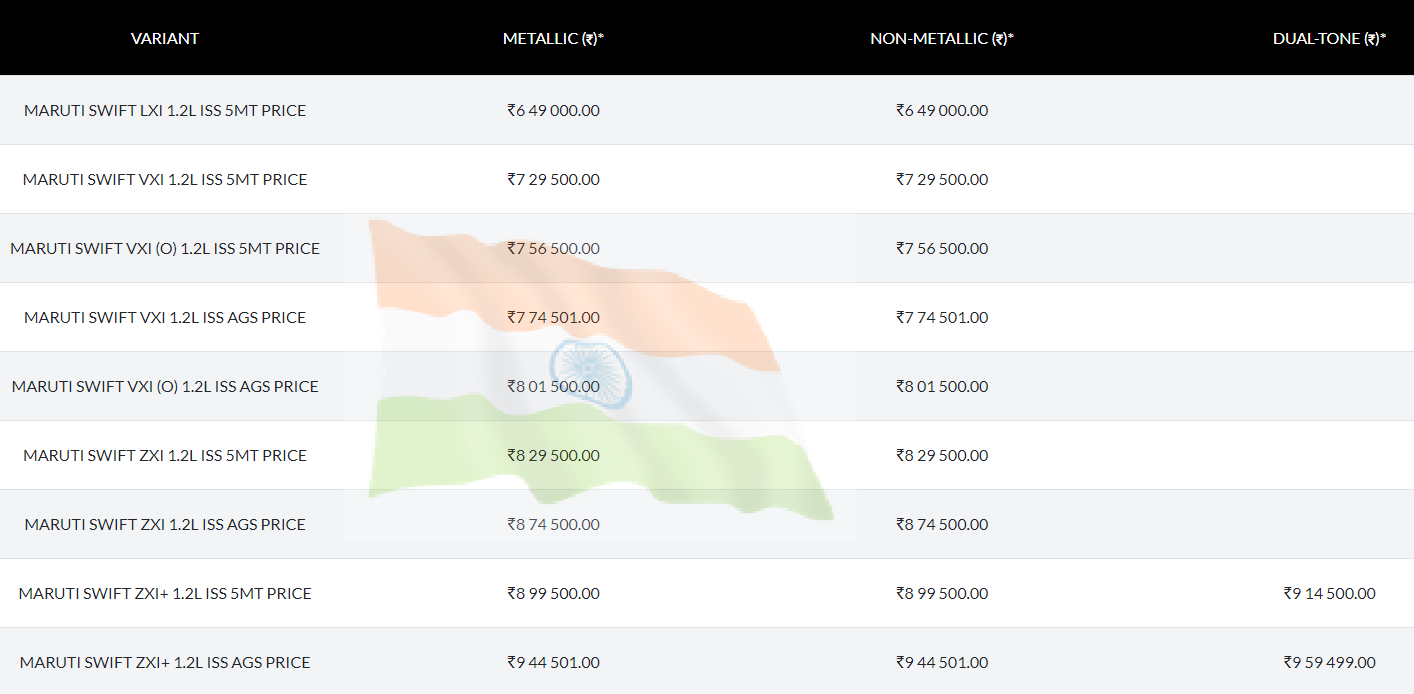Select the metallic price ₹9 44 501.00

pos(553,662)
